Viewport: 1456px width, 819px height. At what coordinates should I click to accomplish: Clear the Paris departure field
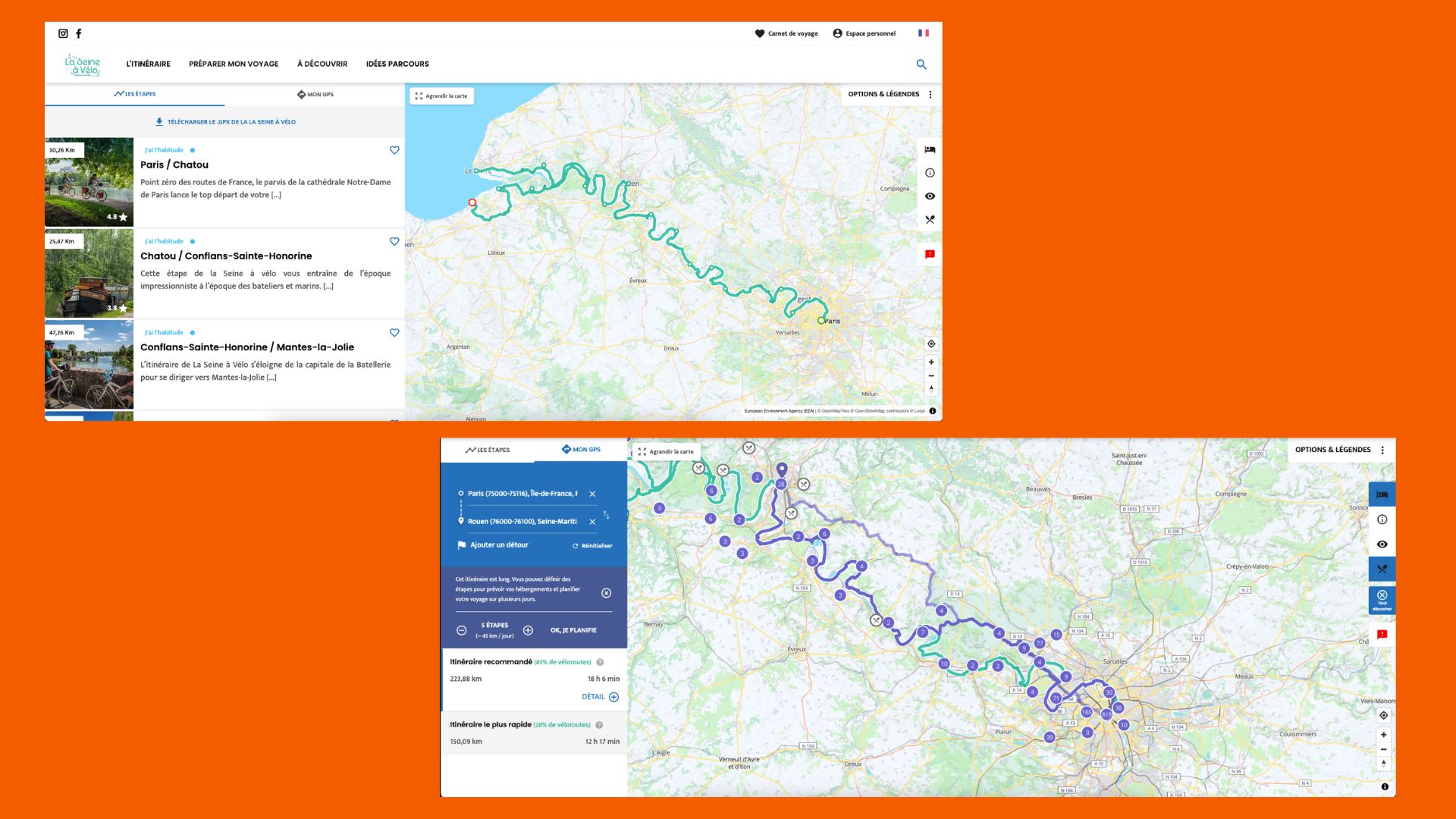pos(592,494)
